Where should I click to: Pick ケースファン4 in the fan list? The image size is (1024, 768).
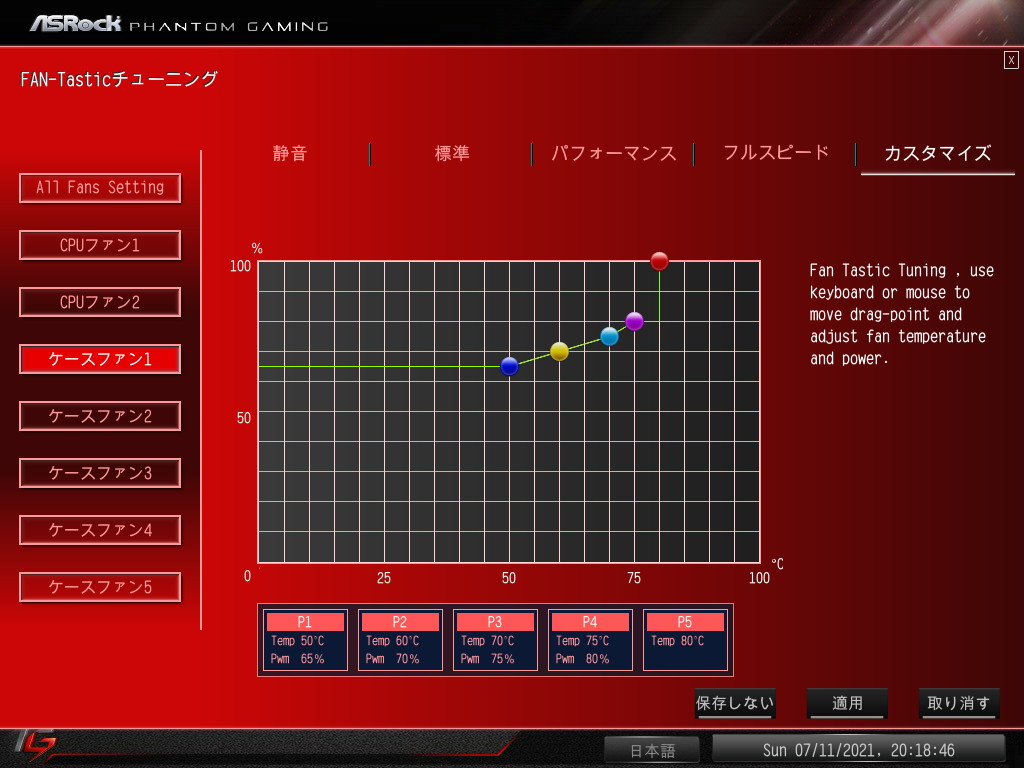tap(100, 530)
